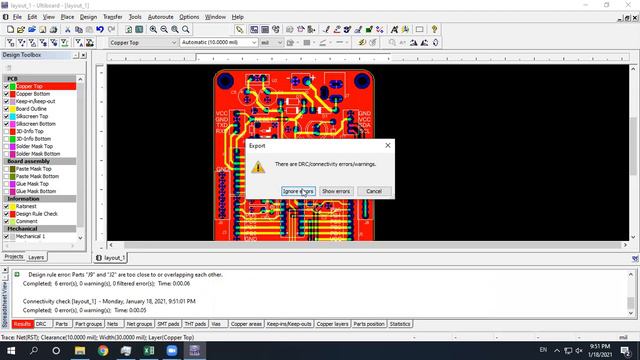Click the yellow Board Outline color swatch
Screen dimensions: 640x360
[x=13, y=109]
